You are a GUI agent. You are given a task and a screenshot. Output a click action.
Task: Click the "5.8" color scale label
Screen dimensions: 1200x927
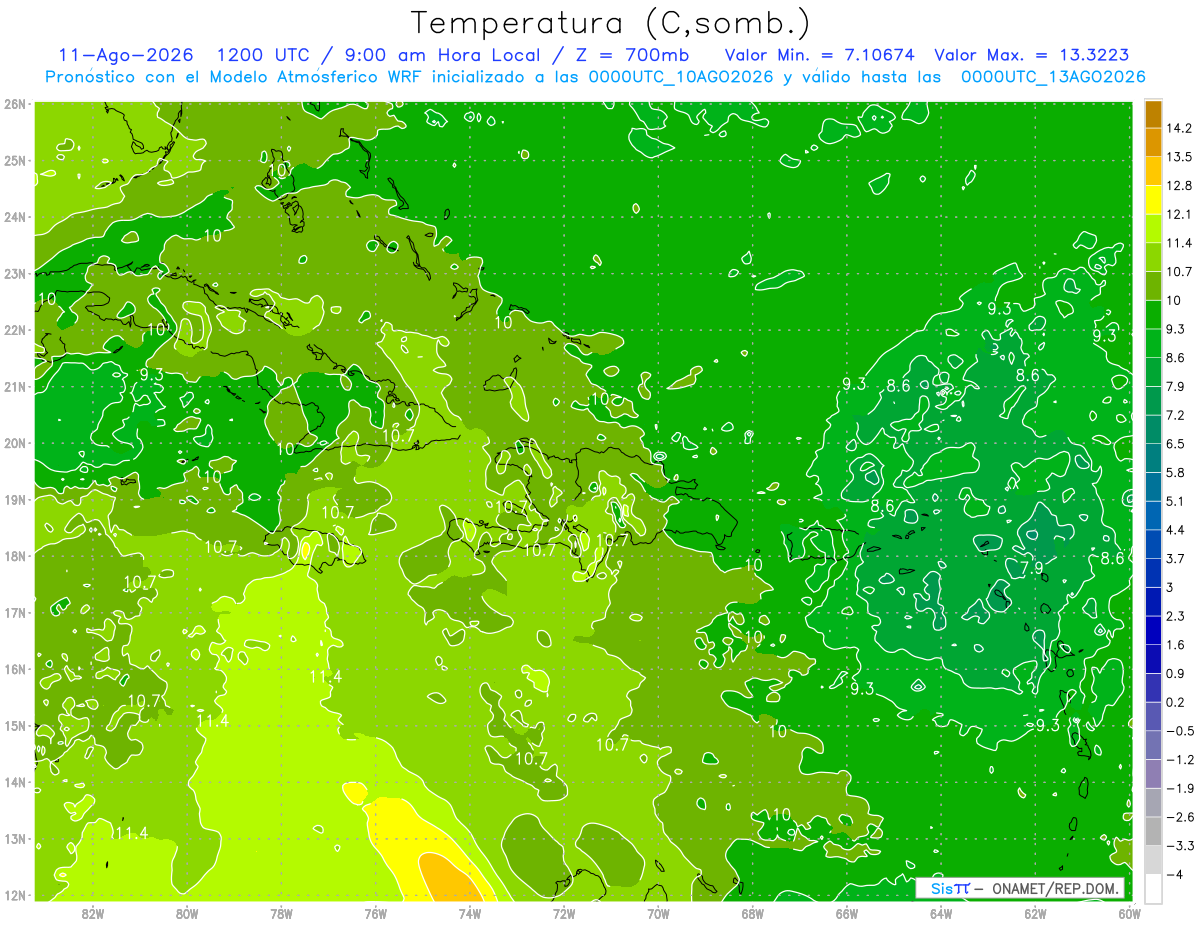1175,472
